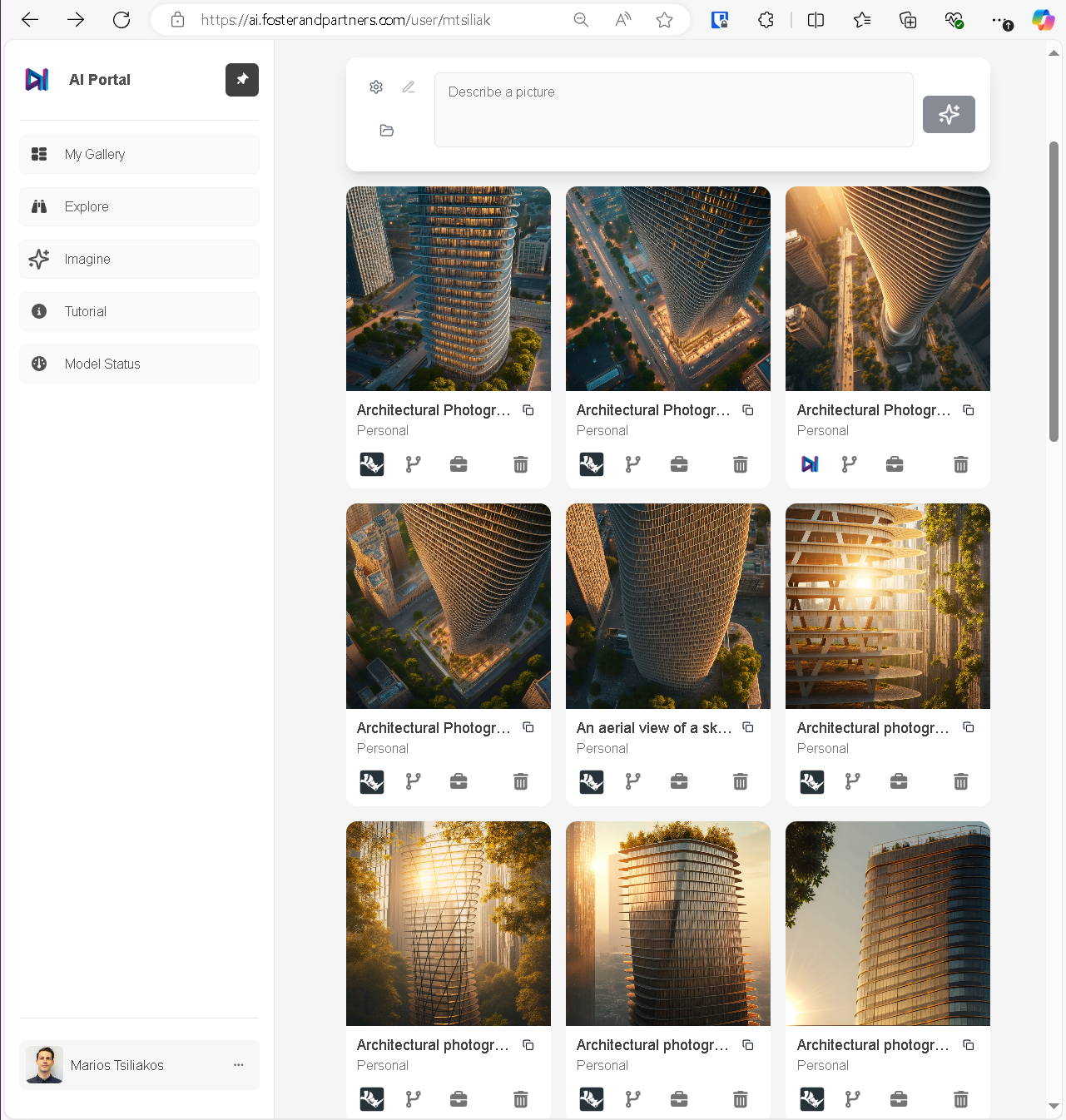
Task: Open the Imagine section
Action: 139,260
